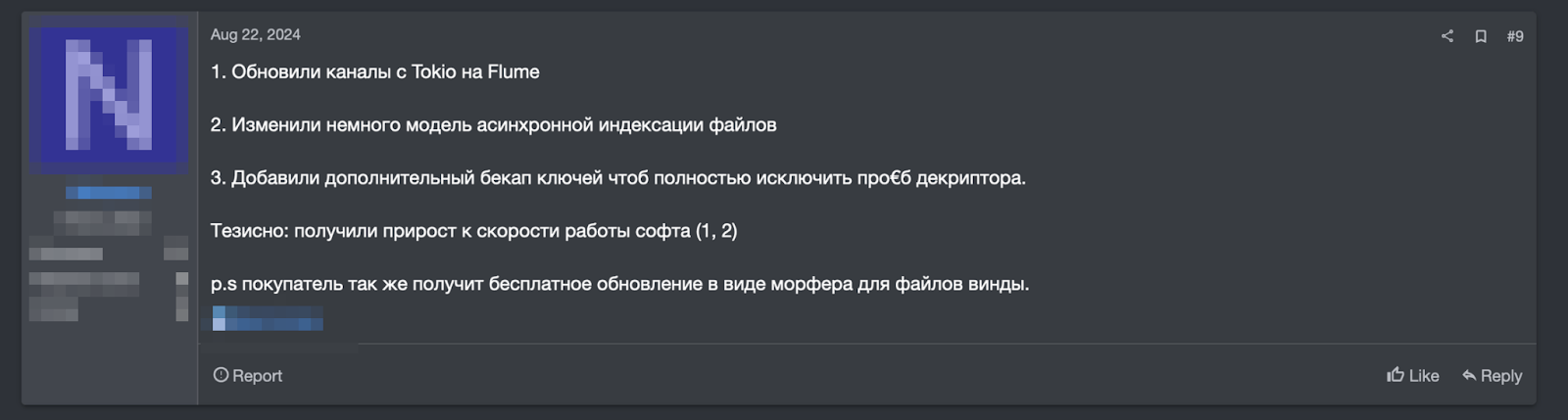Click the Aug 22, 2024 timestamp
The width and height of the screenshot is (1568, 420).
[256, 34]
